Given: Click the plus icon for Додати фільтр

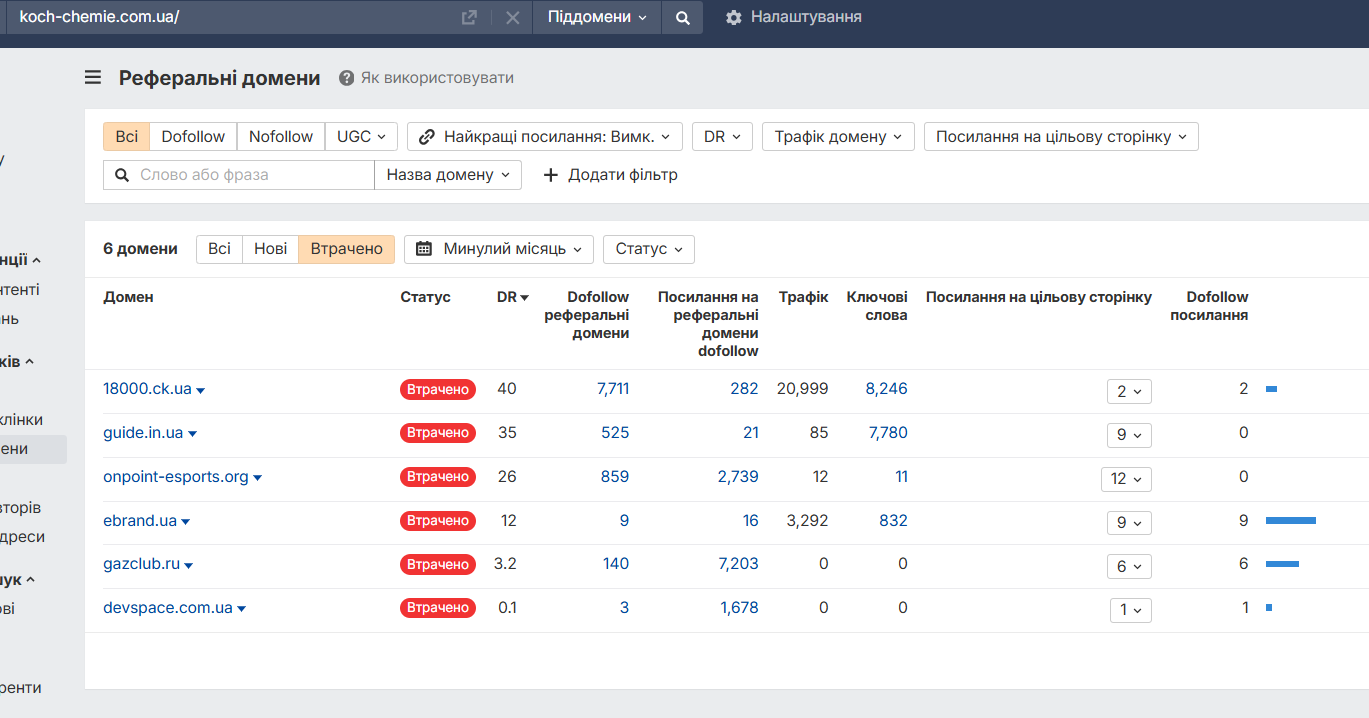Looking at the screenshot, I should pos(551,175).
